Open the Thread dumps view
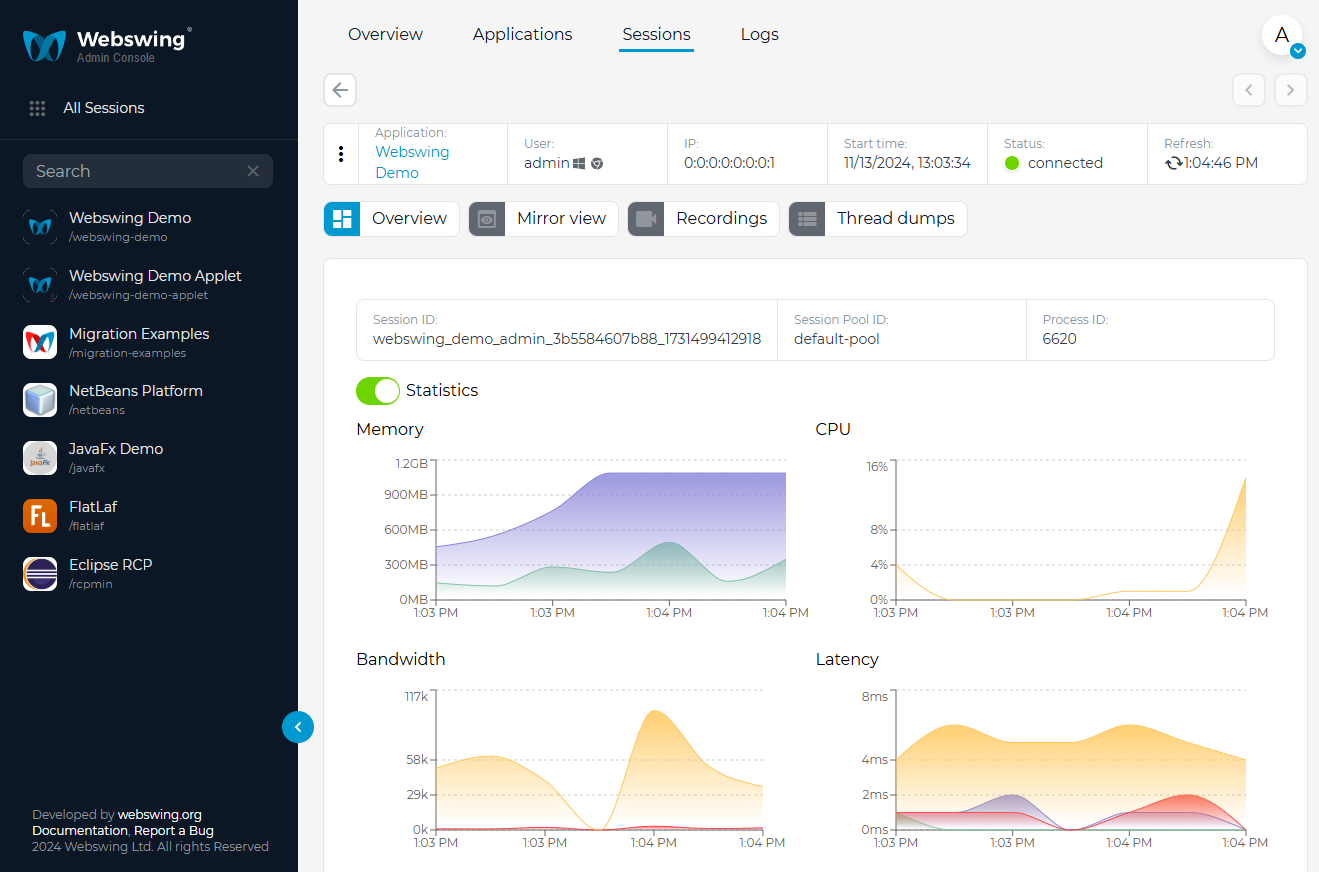 pos(878,219)
